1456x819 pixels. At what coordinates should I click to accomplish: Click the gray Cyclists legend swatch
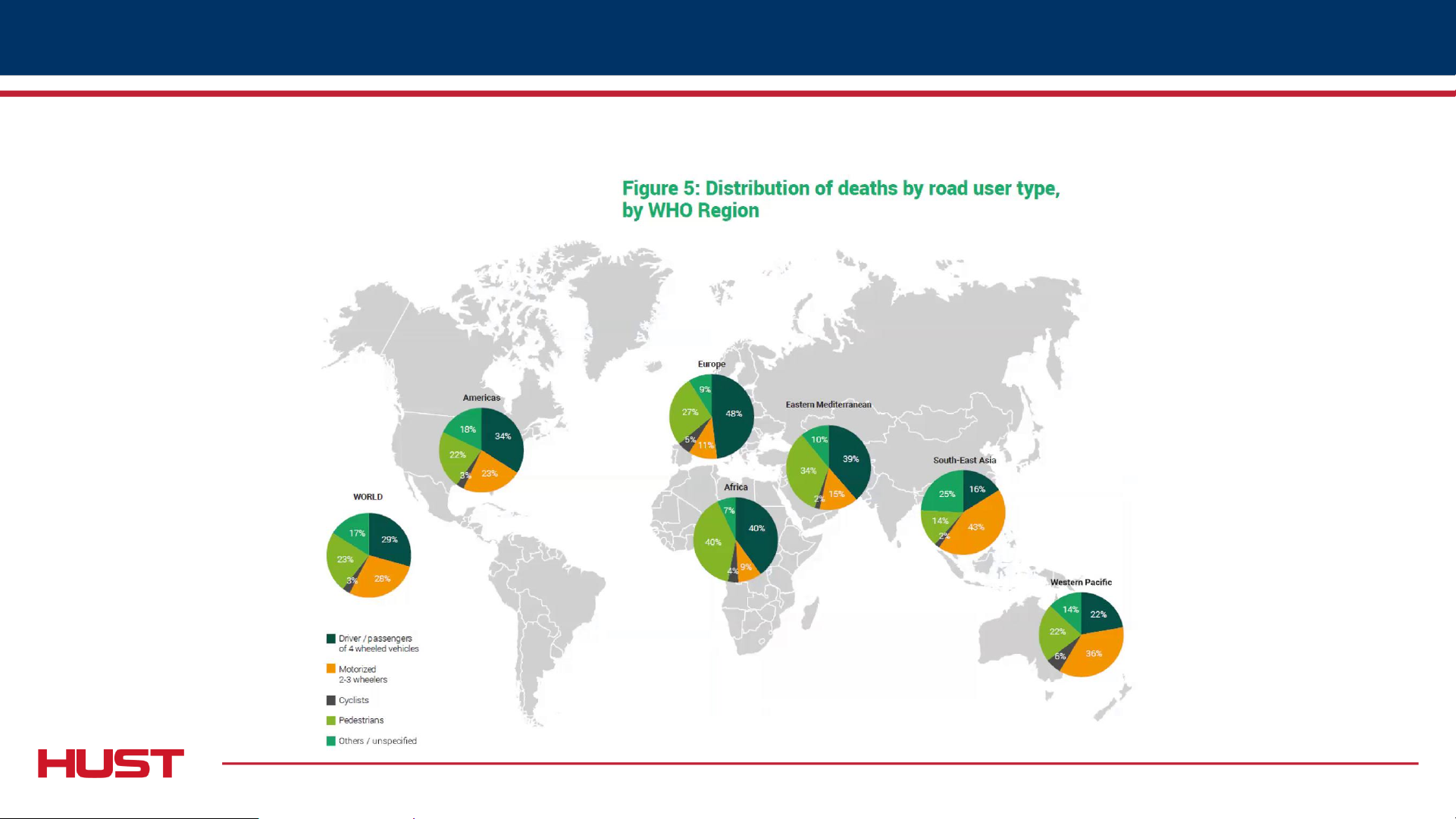[x=330, y=700]
